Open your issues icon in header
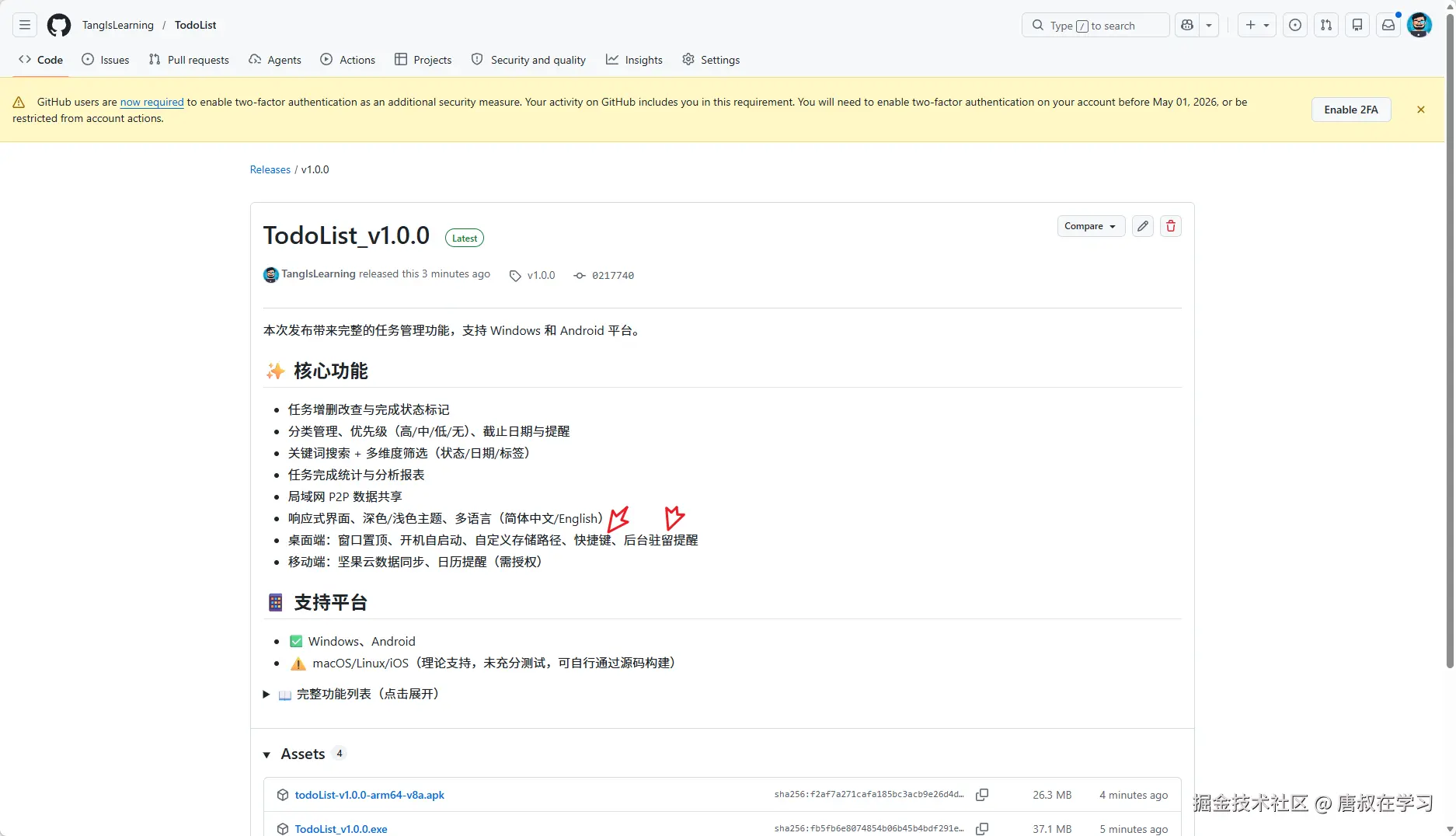Viewport: 1456px width, 836px height. coord(1295,25)
